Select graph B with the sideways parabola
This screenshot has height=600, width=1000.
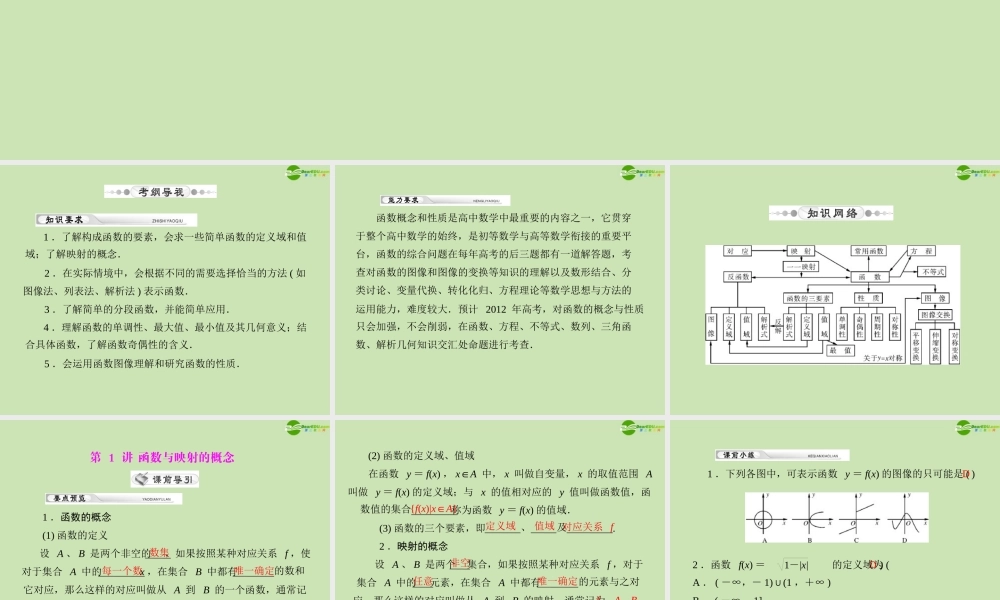pyautogui.click(x=811, y=519)
